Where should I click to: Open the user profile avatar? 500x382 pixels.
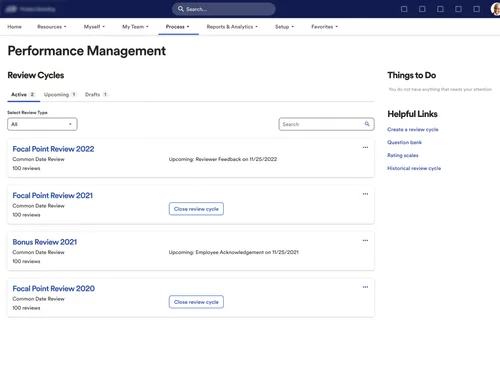coord(496,9)
